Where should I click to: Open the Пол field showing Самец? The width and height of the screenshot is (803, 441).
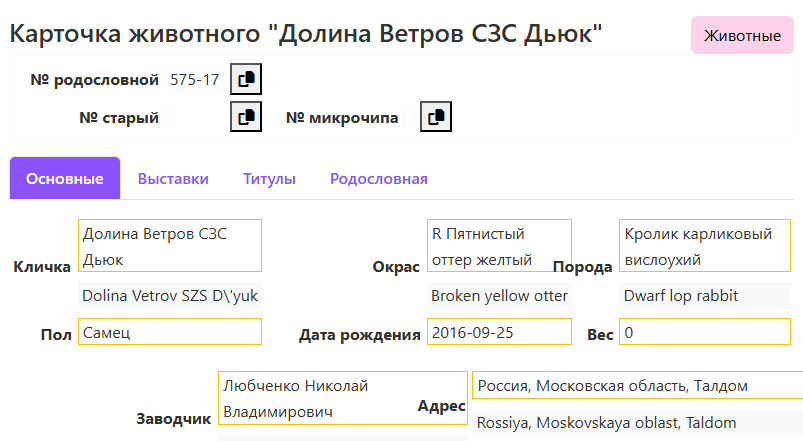coord(170,332)
